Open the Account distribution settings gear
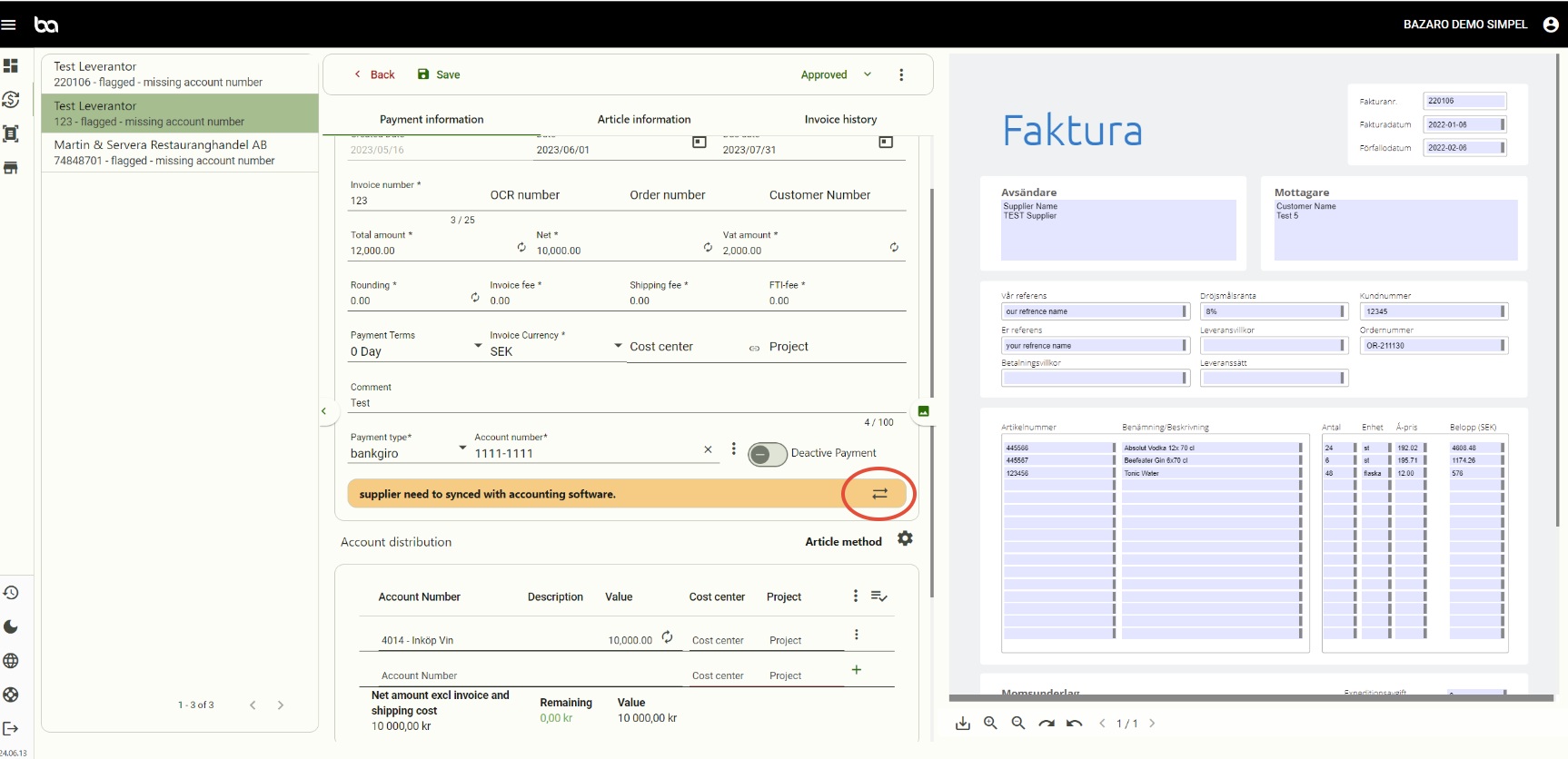Viewport: 1568px width, 759px height. [x=905, y=538]
